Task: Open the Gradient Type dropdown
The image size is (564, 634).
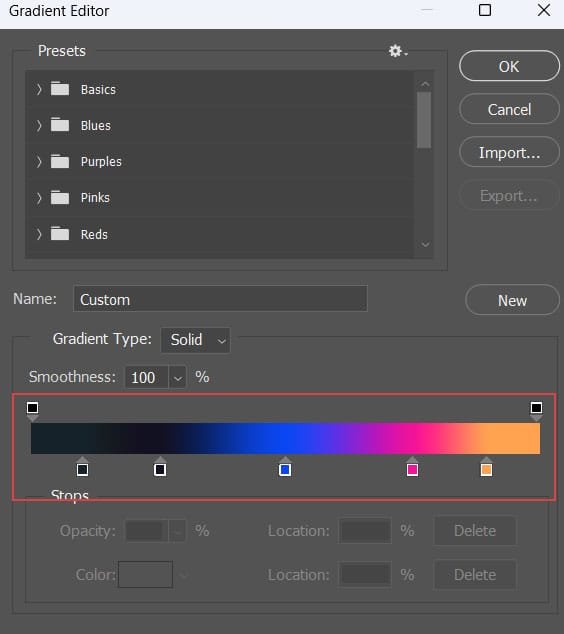Action: (196, 340)
